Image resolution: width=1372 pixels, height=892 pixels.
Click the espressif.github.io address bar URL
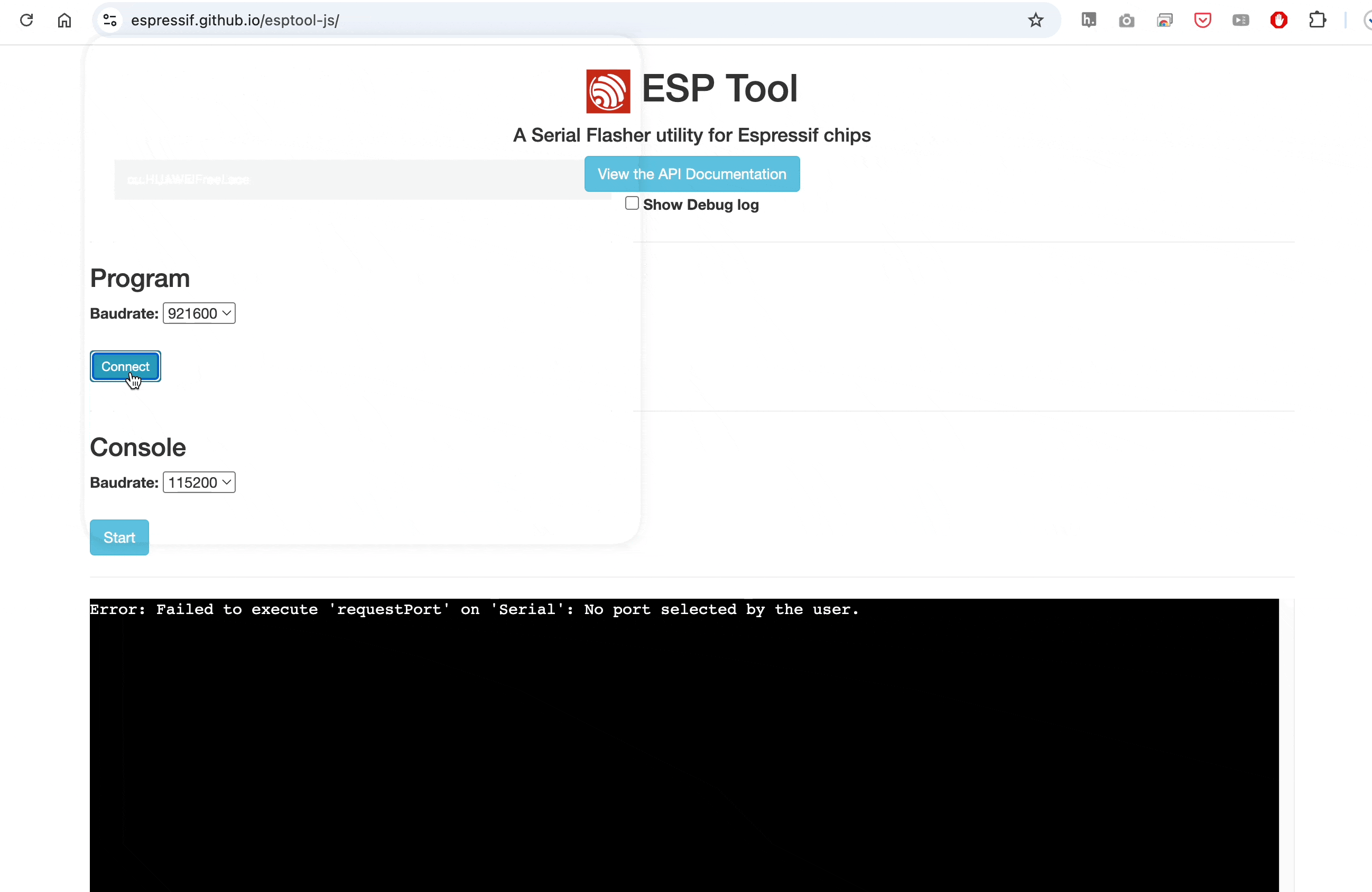pos(235,20)
